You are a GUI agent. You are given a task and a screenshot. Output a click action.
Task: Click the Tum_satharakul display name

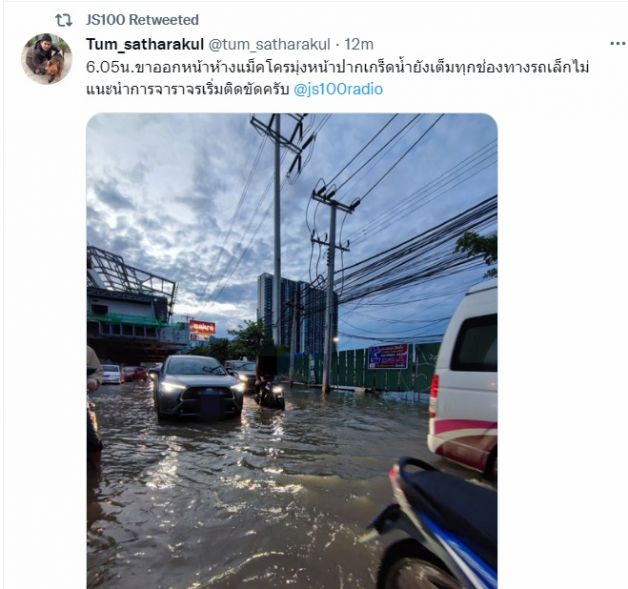[145, 44]
